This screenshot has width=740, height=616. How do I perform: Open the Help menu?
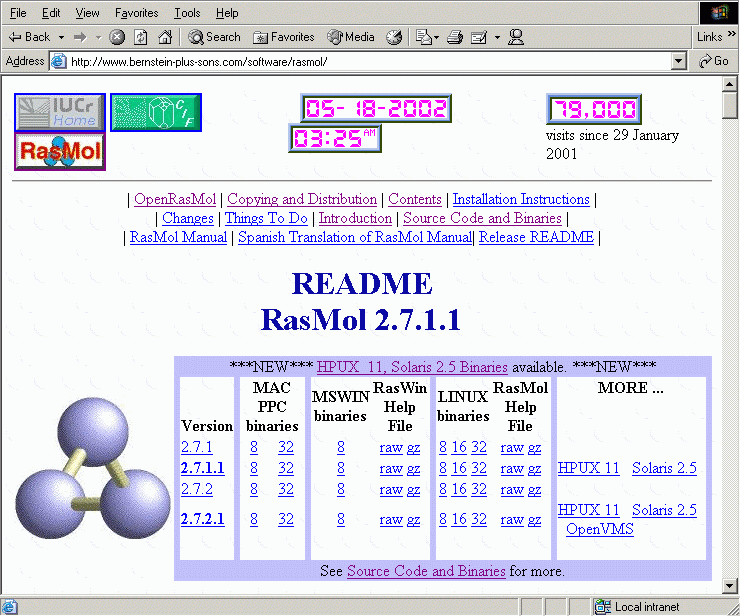click(x=227, y=13)
